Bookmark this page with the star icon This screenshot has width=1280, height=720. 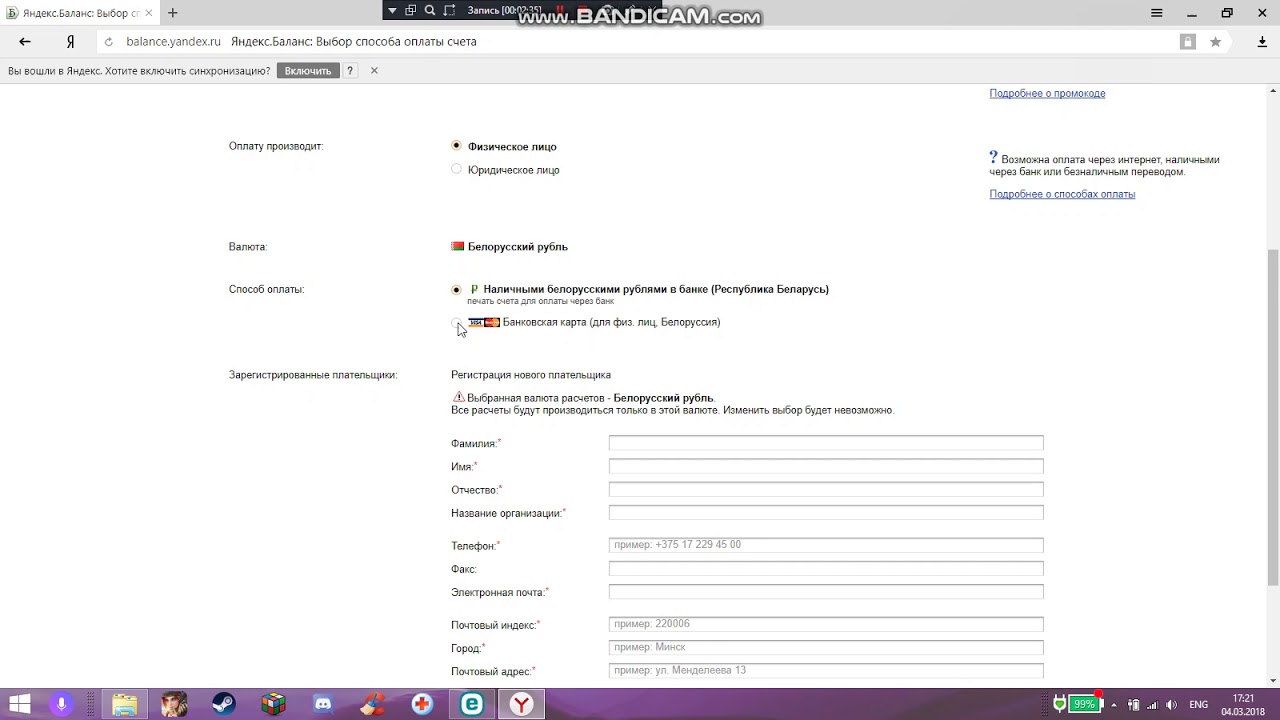[1215, 42]
